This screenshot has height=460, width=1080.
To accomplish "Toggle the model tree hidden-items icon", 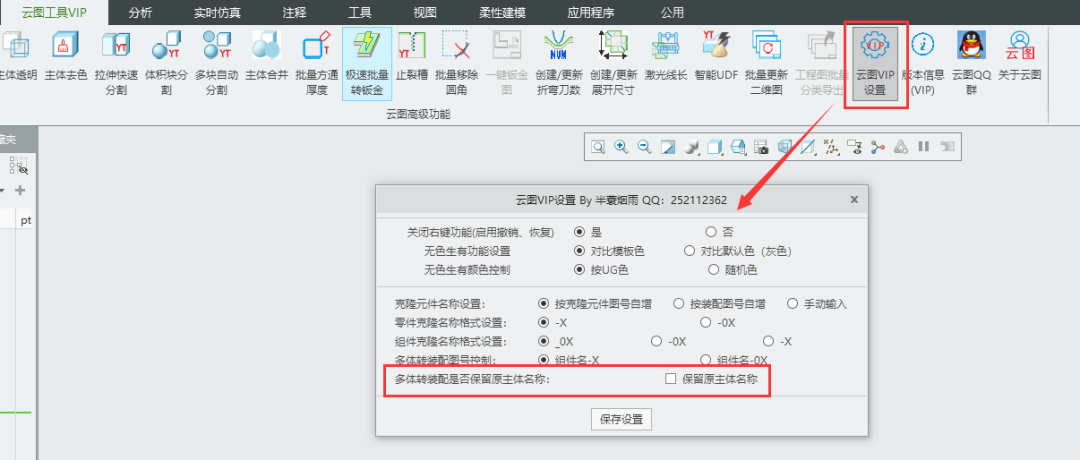I will click(19, 165).
